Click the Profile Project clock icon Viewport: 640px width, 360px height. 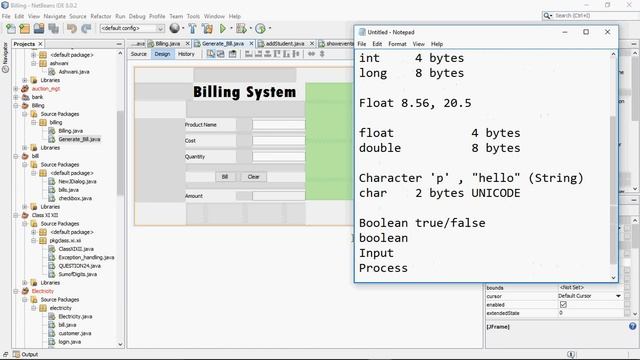[x=260, y=28]
